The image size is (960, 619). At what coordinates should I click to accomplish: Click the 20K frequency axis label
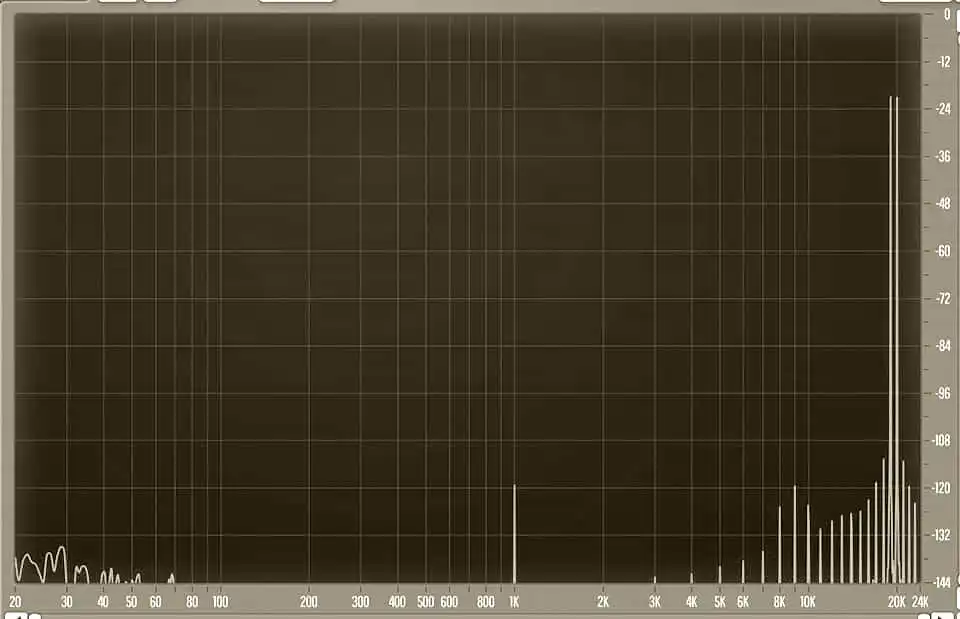pos(897,602)
